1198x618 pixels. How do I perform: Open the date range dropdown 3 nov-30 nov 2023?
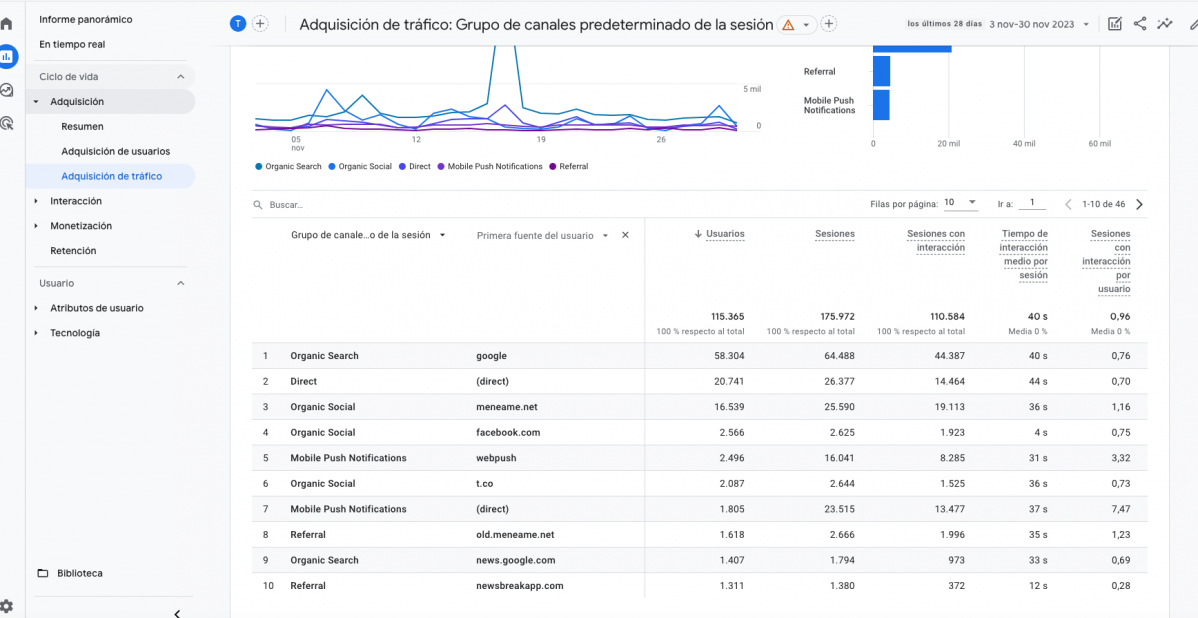pyautogui.click(x=1039, y=24)
